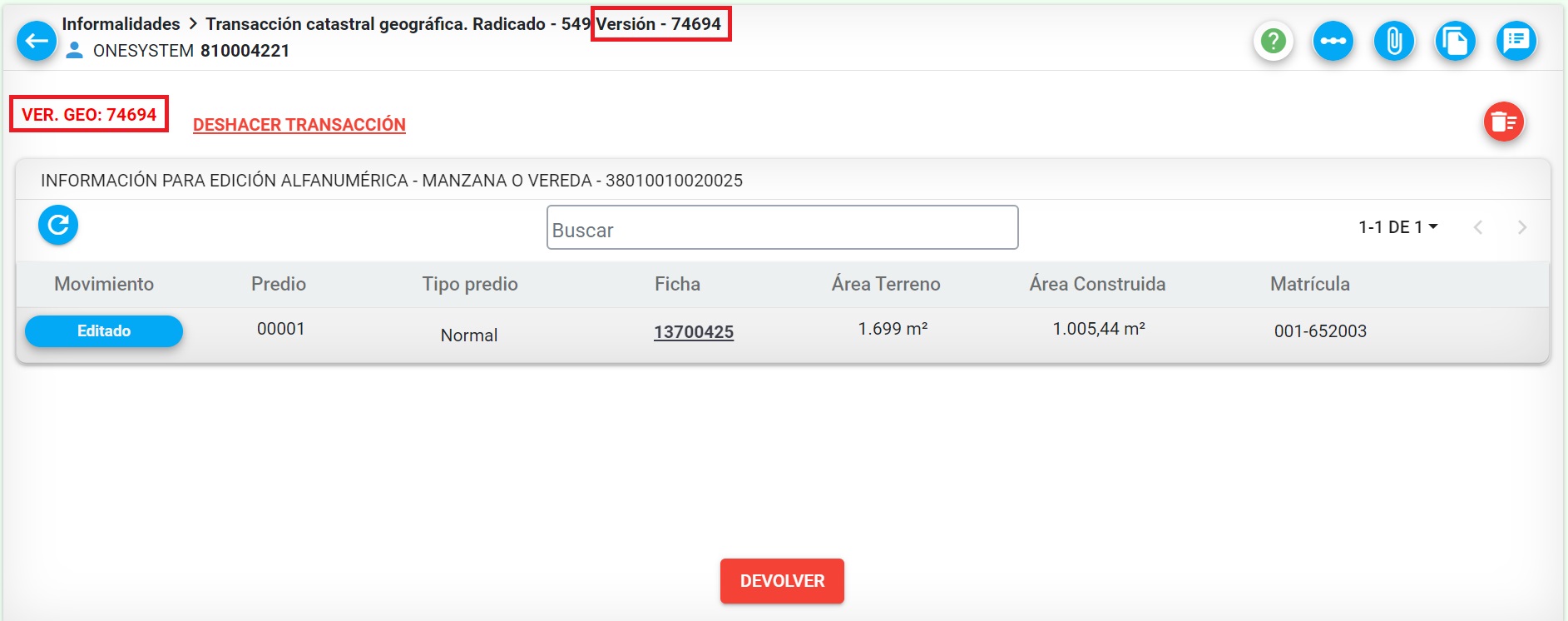The height and width of the screenshot is (621, 1568).
Task: Click the ONESYSTEM 810004221 user text
Action: coord(191,51)
